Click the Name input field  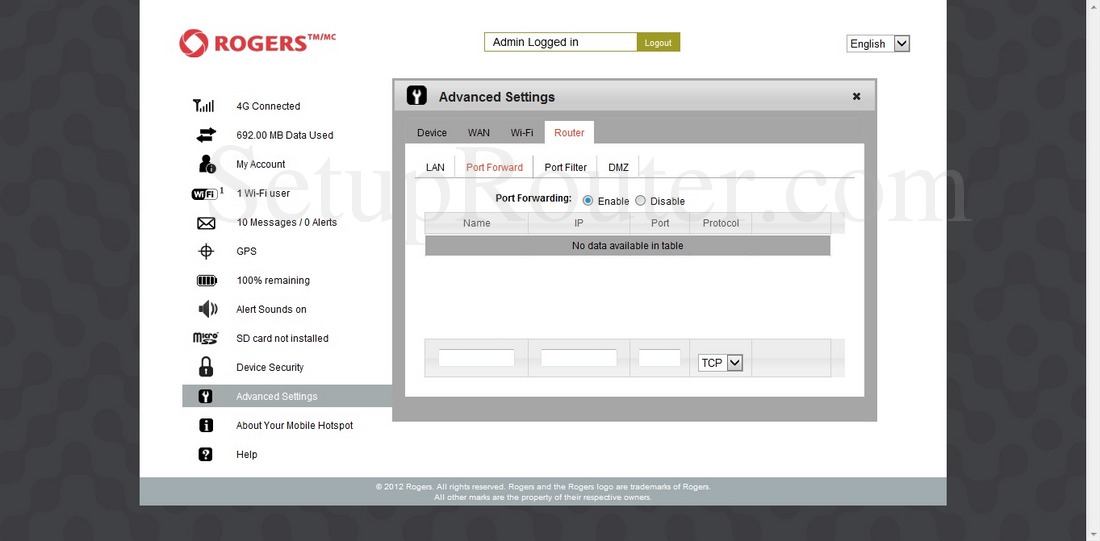coord(476,358)
